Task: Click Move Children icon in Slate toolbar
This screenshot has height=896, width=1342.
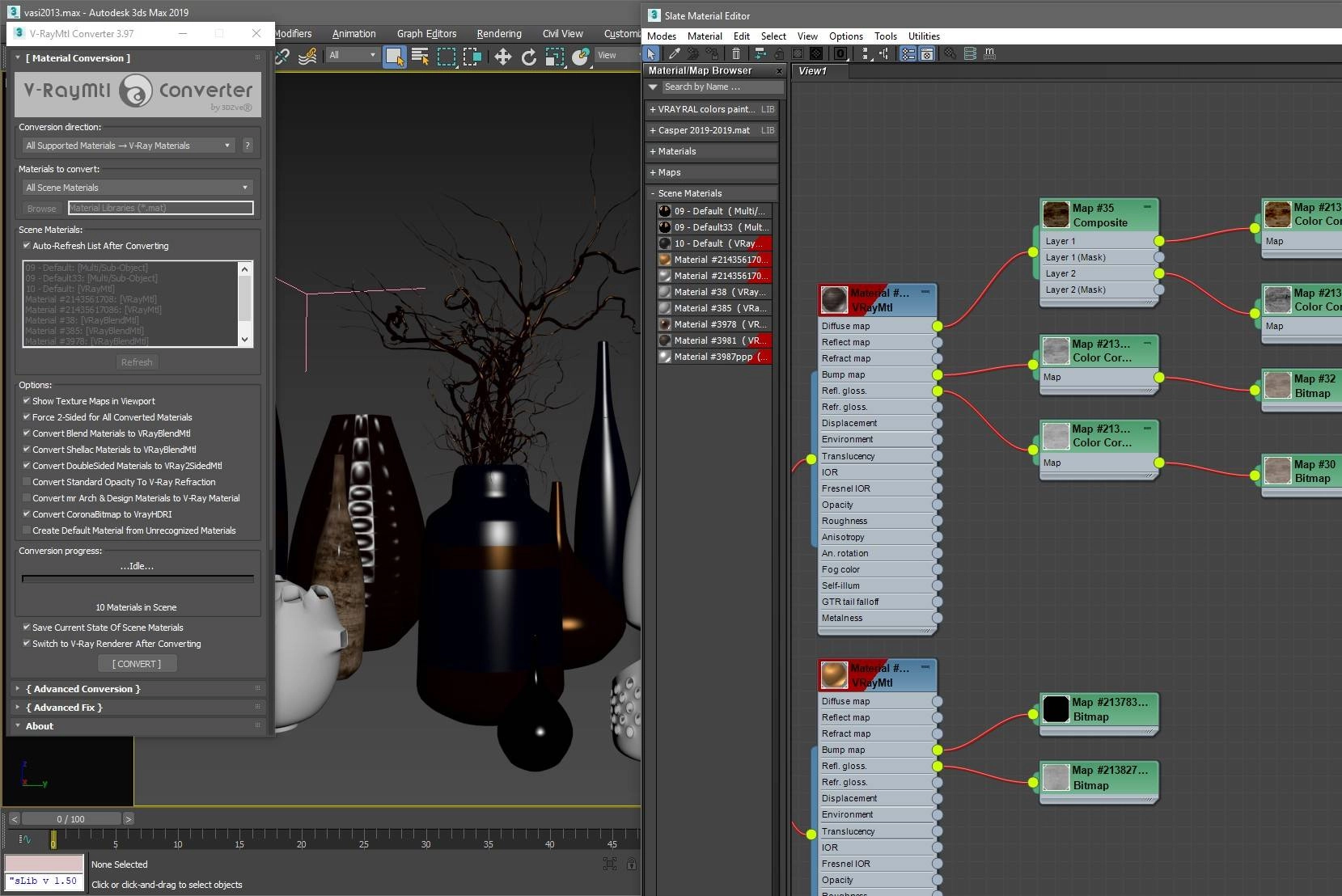Action: pos(760,53)
